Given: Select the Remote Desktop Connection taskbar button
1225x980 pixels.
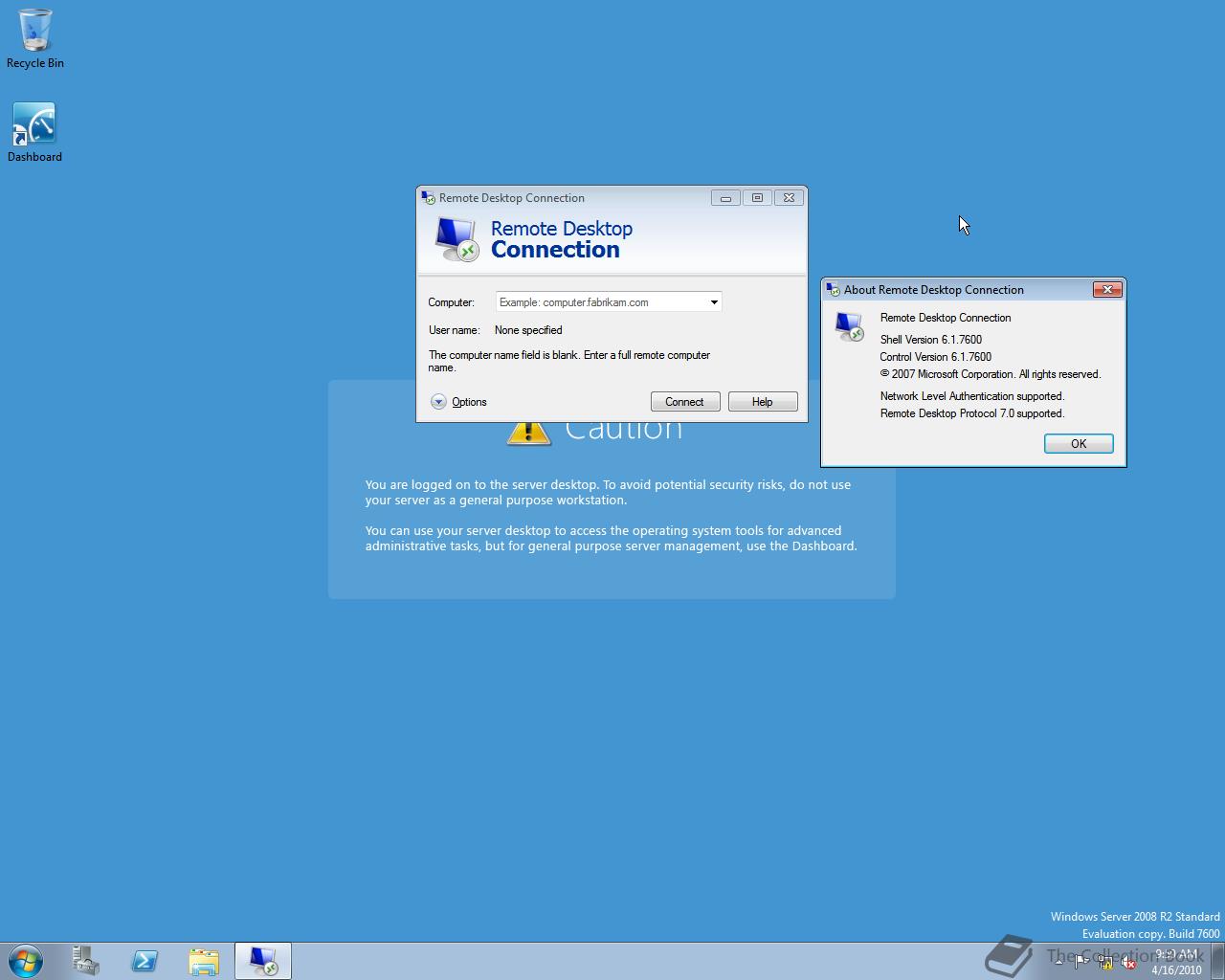Looking at the screenshot, I should coord(263,960).
